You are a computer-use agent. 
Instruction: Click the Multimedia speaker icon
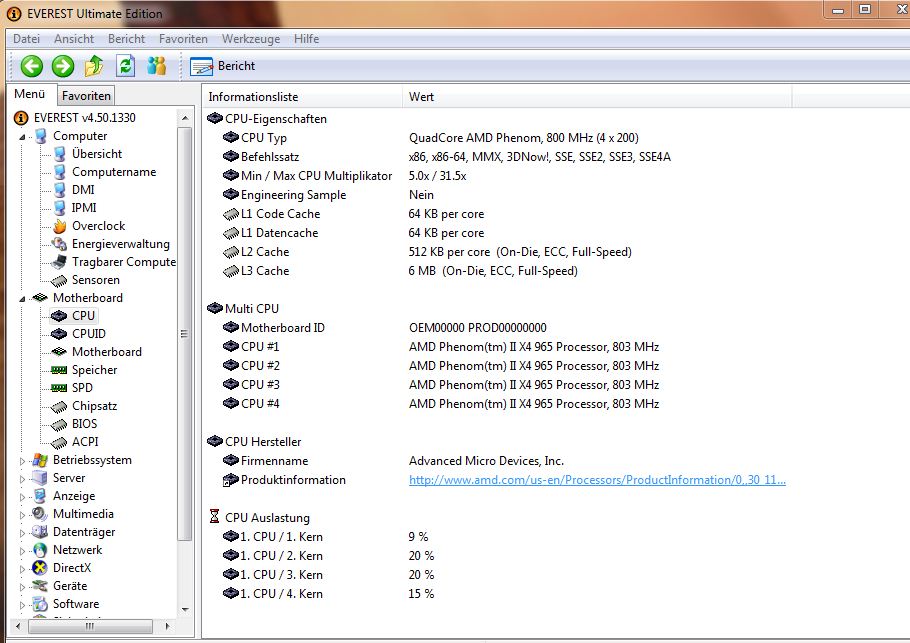pyautogui.click(x=40, y=514)
